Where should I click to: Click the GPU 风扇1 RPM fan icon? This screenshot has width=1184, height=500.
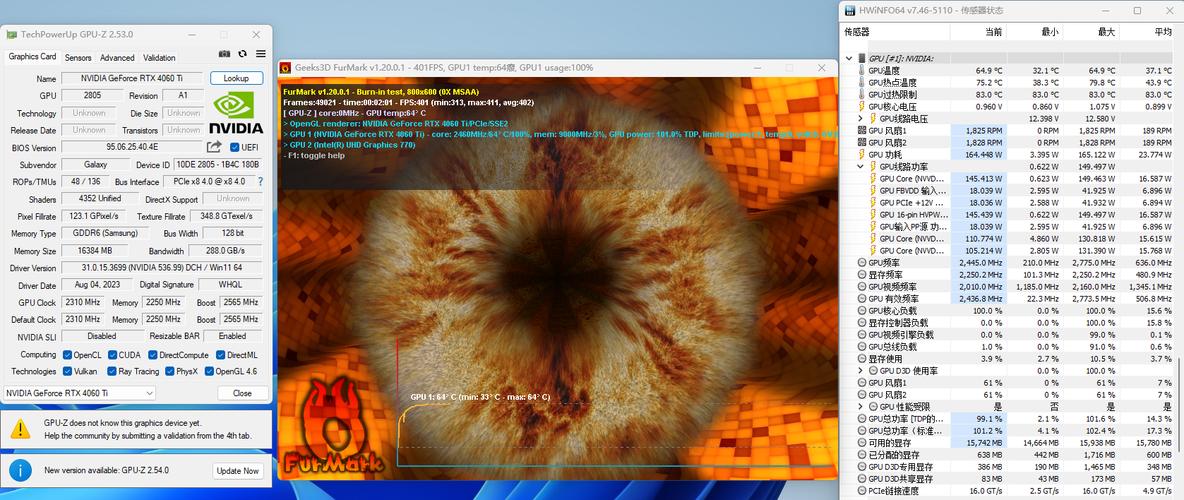coord(862,131)
